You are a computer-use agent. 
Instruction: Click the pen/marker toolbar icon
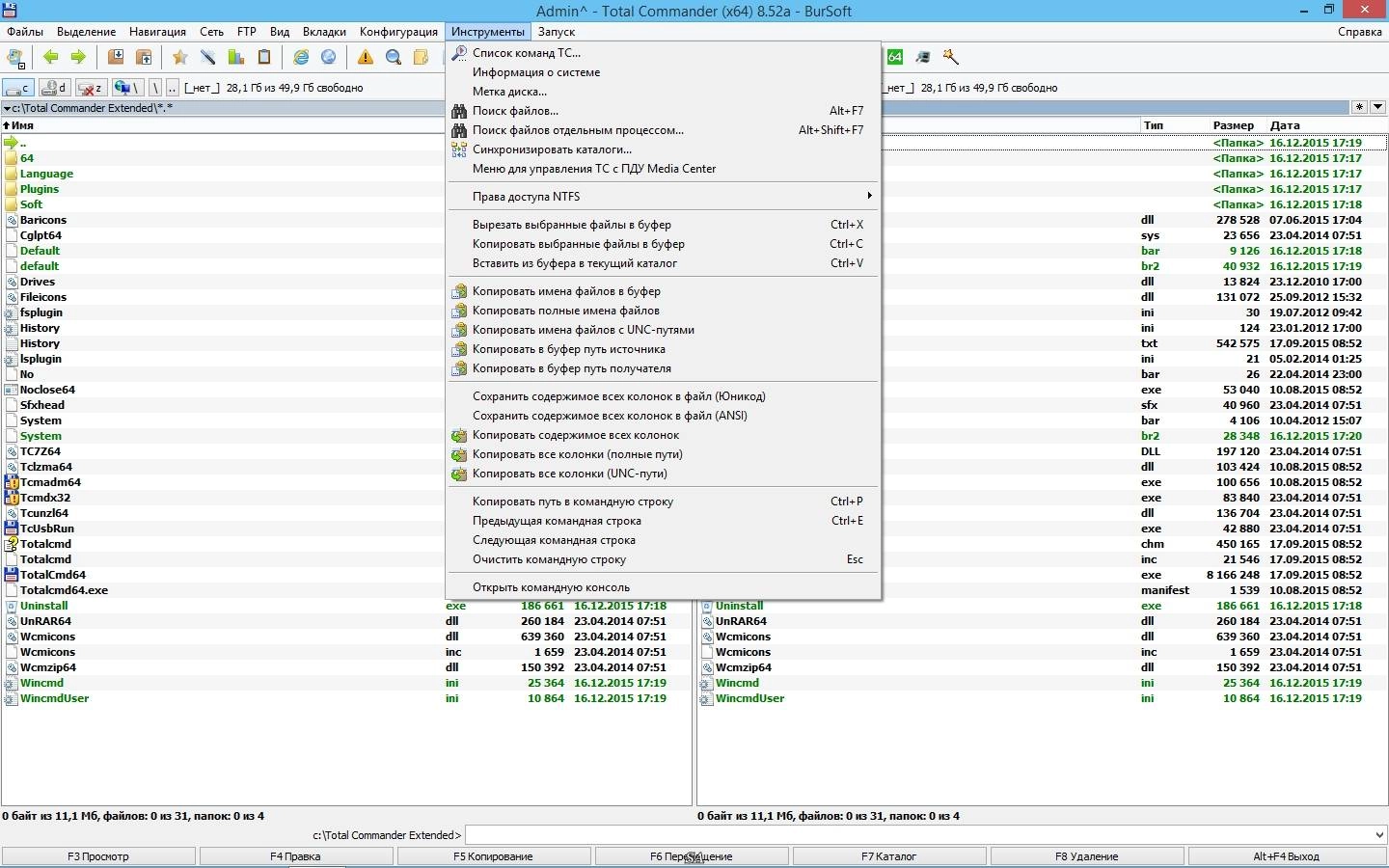[x=207, y=57]
